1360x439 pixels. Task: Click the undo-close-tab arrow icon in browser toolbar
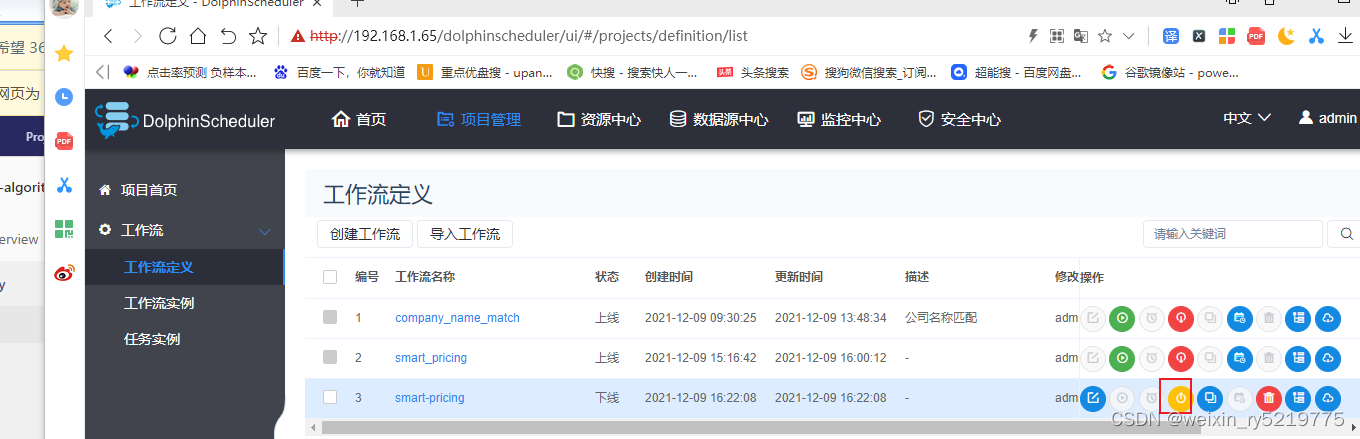pos(228,36)
